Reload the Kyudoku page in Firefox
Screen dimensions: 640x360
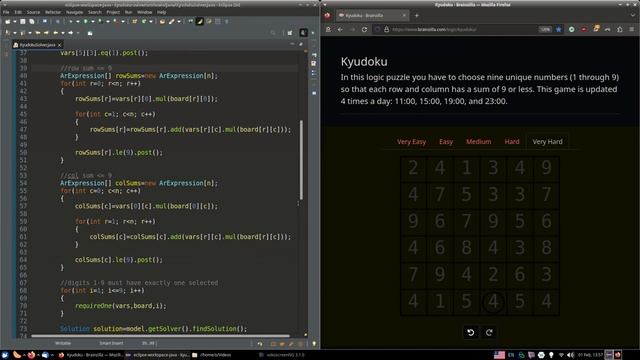364,29
